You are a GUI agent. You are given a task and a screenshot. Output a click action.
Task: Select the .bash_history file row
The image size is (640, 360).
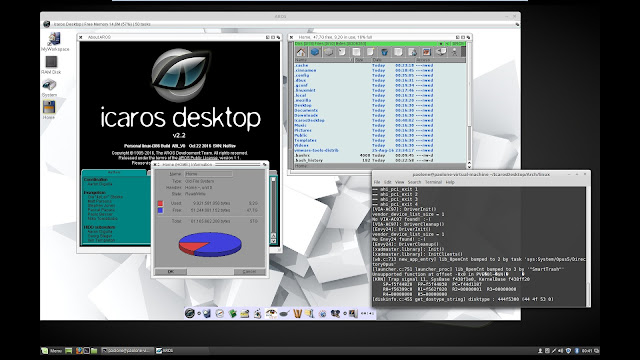[x=380, y=160]
